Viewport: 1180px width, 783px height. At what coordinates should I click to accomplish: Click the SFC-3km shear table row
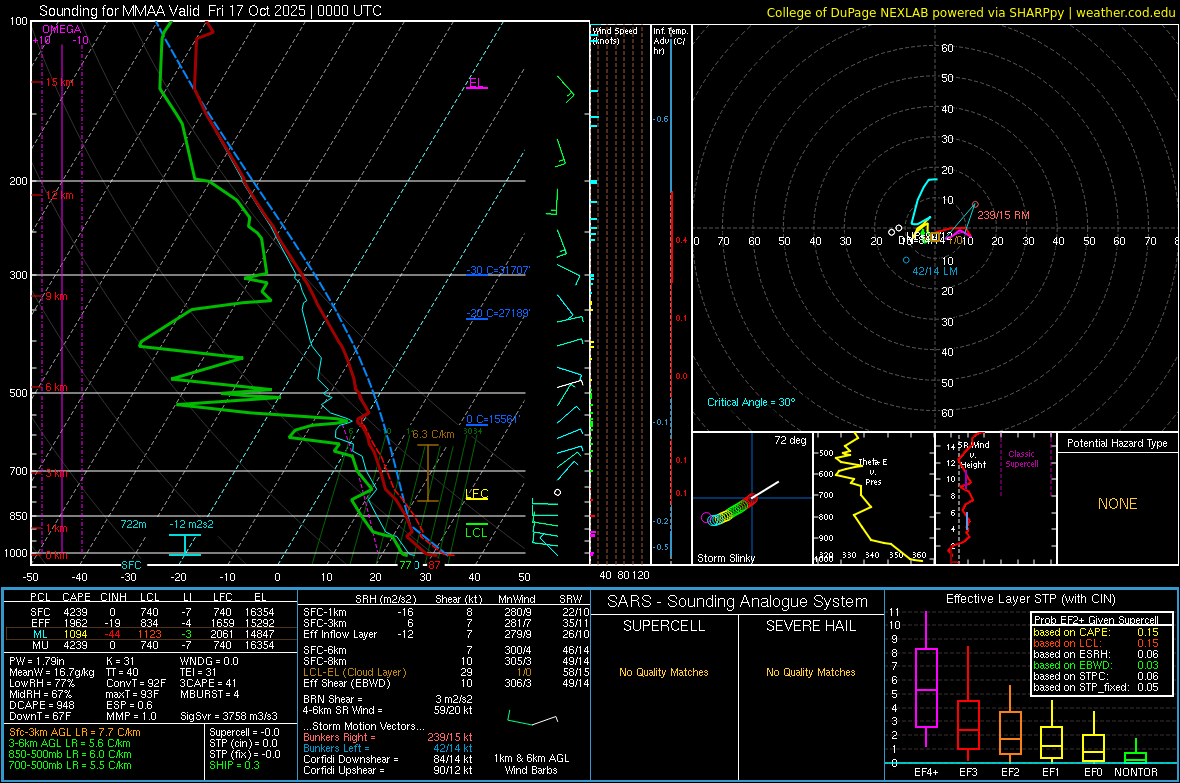[446, 623]
